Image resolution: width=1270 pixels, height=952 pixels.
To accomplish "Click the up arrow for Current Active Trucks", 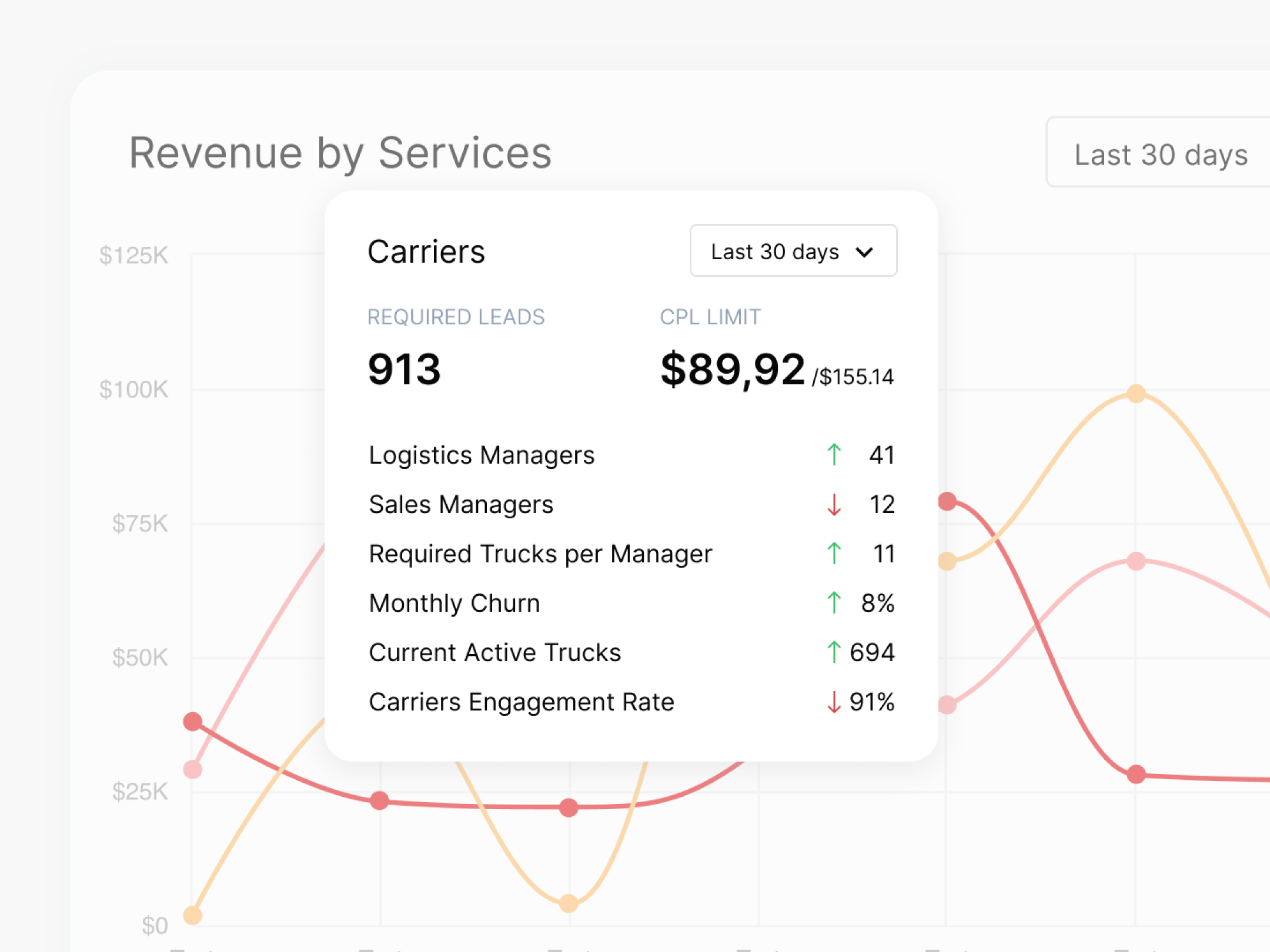I will (x=834, y=652).
